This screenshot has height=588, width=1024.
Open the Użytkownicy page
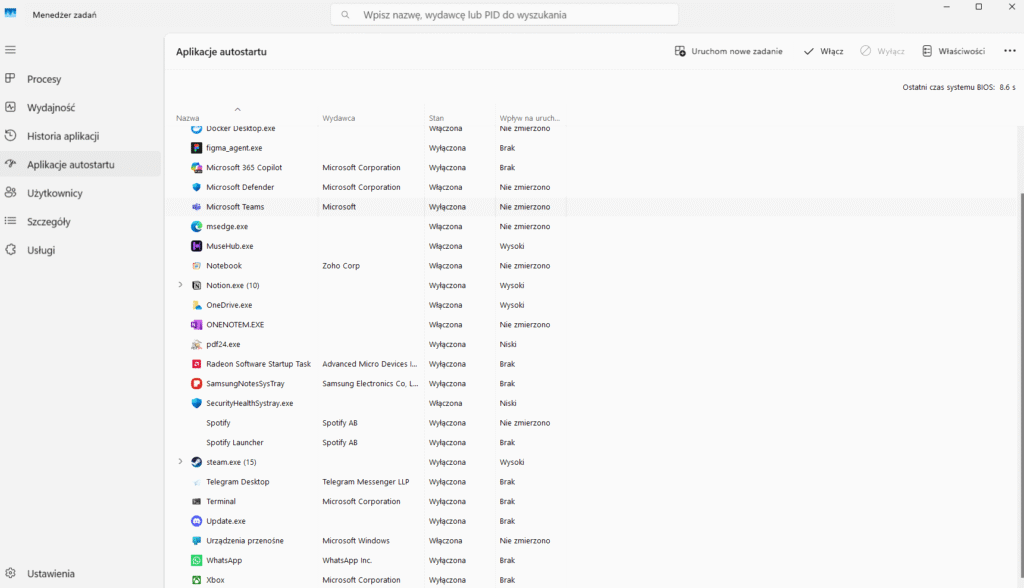pyautogui.click(x=80, y=193)
